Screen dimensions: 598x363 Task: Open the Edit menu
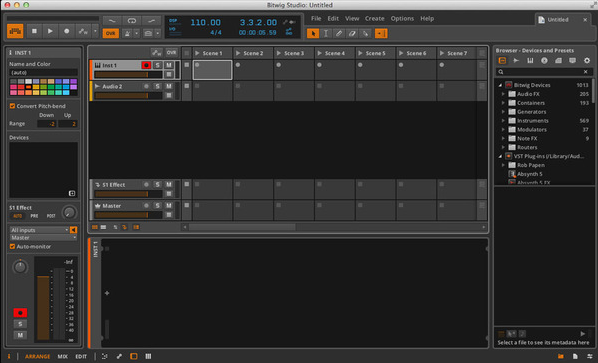(x=333, y=18)
